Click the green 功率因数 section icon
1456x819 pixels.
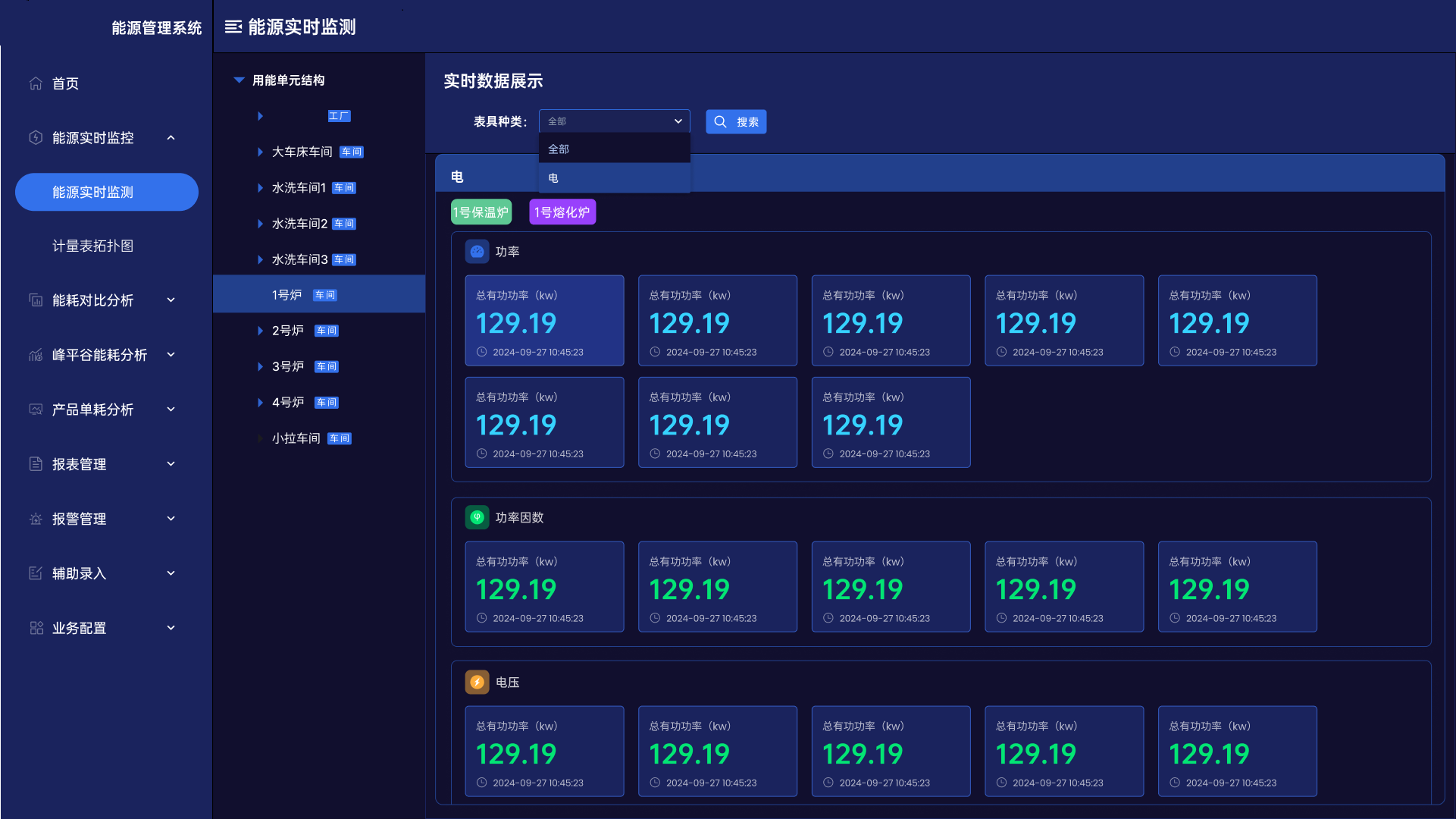(477, 518)
